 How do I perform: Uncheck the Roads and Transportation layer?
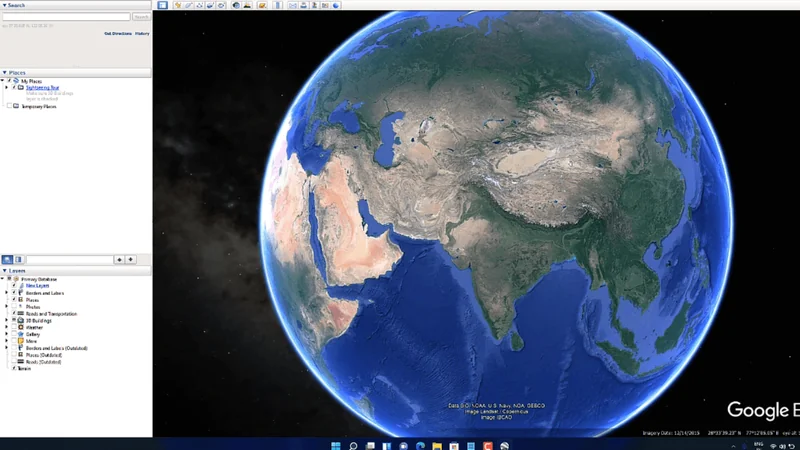14,313
